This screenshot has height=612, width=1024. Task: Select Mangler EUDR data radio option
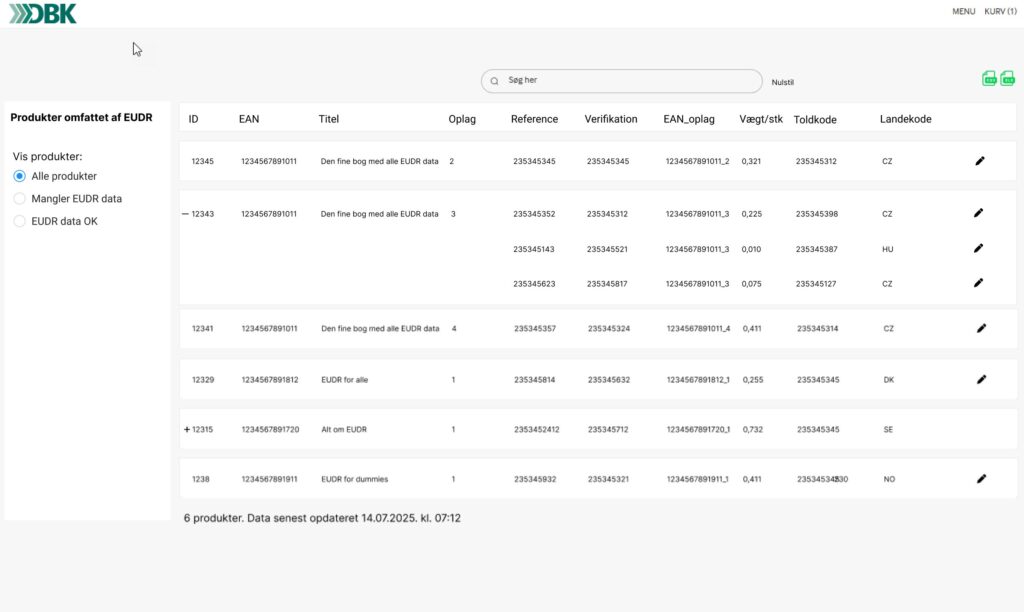coord(19,199)
